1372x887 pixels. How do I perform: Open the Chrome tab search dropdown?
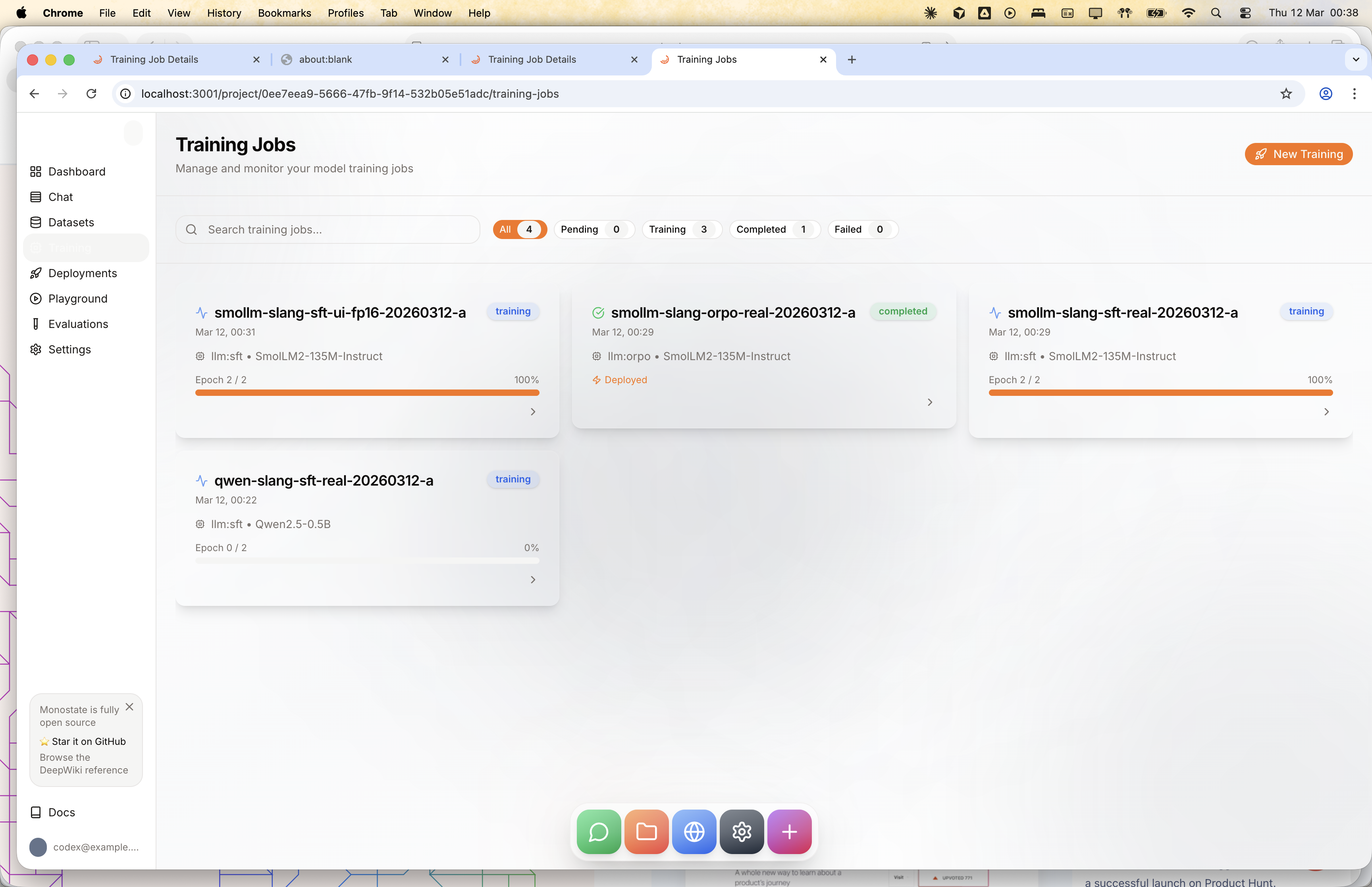click(x=1355, y=59)
